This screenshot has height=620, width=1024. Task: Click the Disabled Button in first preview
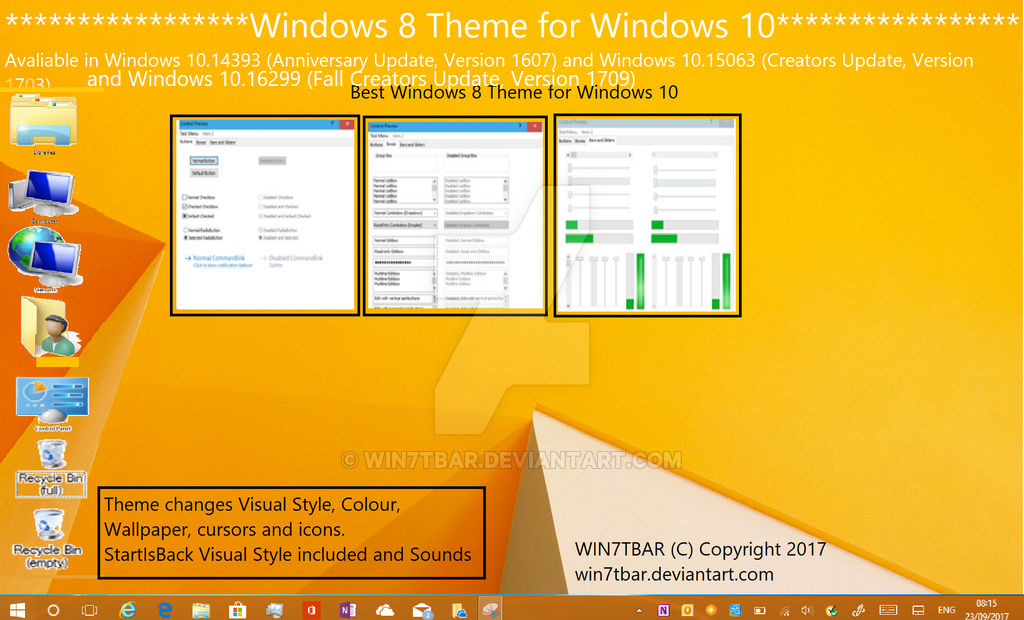point(272,161)
